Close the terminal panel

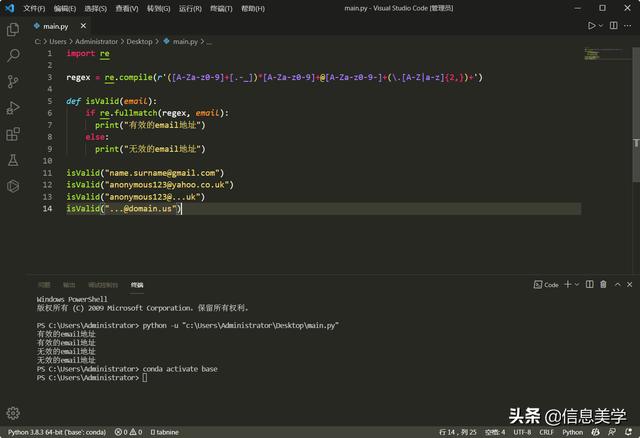tap(629, 284)
